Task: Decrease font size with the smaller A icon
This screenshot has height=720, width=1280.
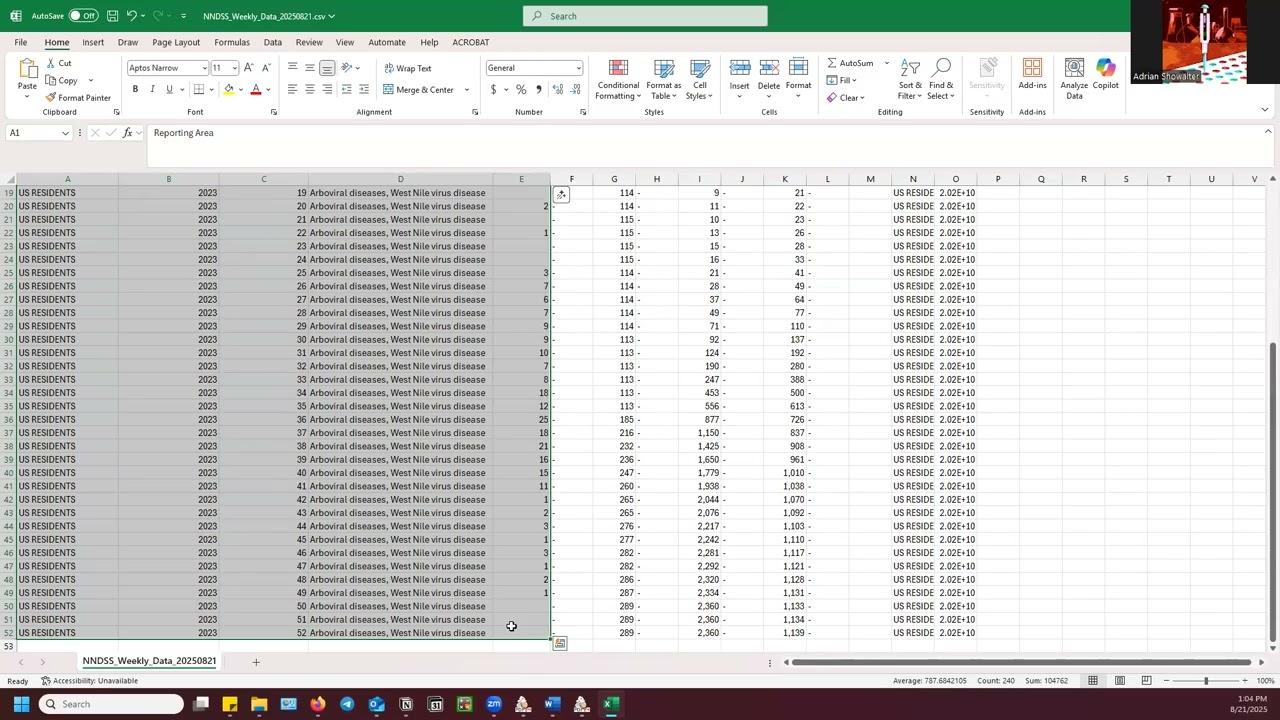Action: [x=266, y=68]
